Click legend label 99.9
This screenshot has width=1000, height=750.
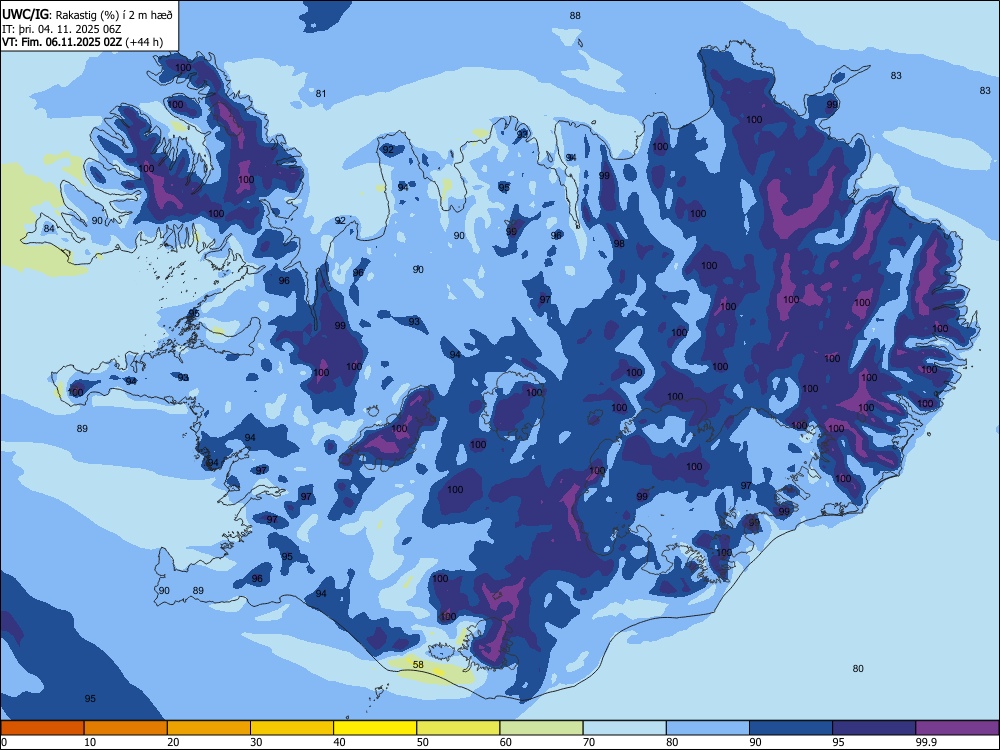(926, 742)
